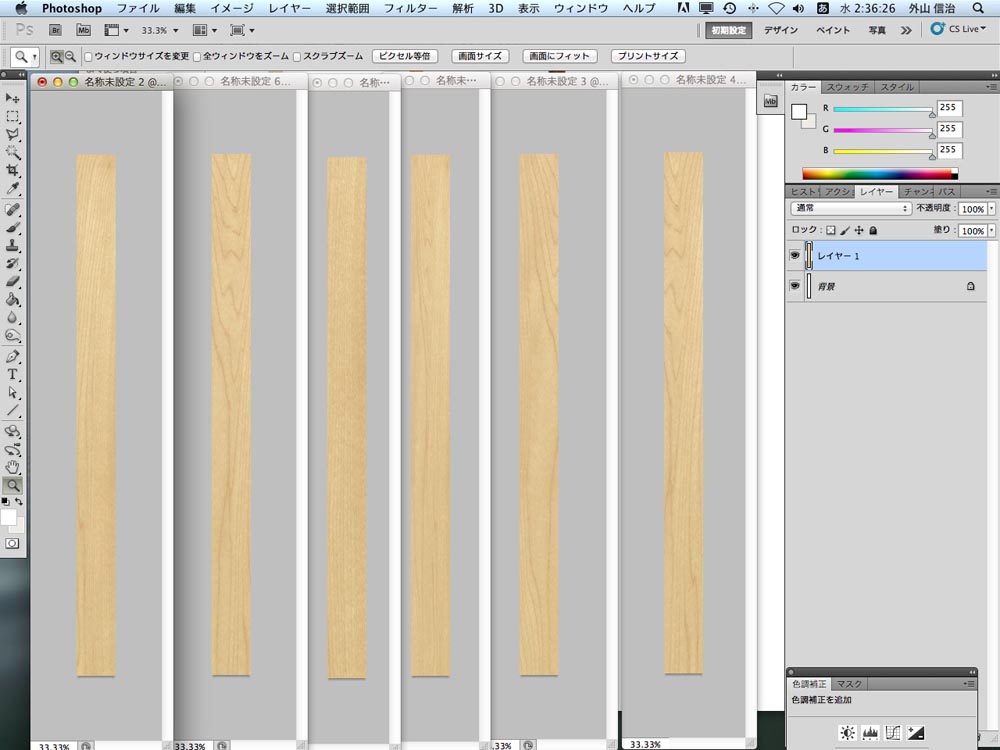
Task: Select the Eyedropper tool
Action: click(13, 189)
